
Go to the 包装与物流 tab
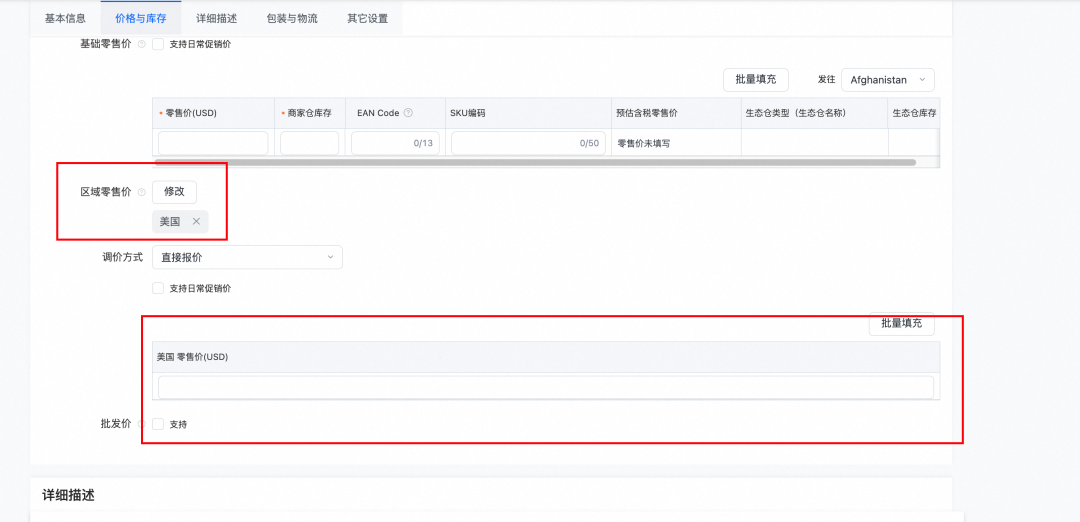pos(291,18)
